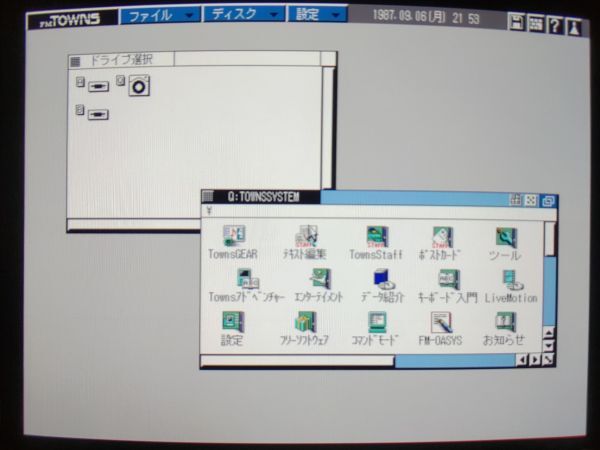Select the second-row floppy drive icon in ドライブ選択
This screenshot has height=450, width=600.
click(x=98, y=114)
